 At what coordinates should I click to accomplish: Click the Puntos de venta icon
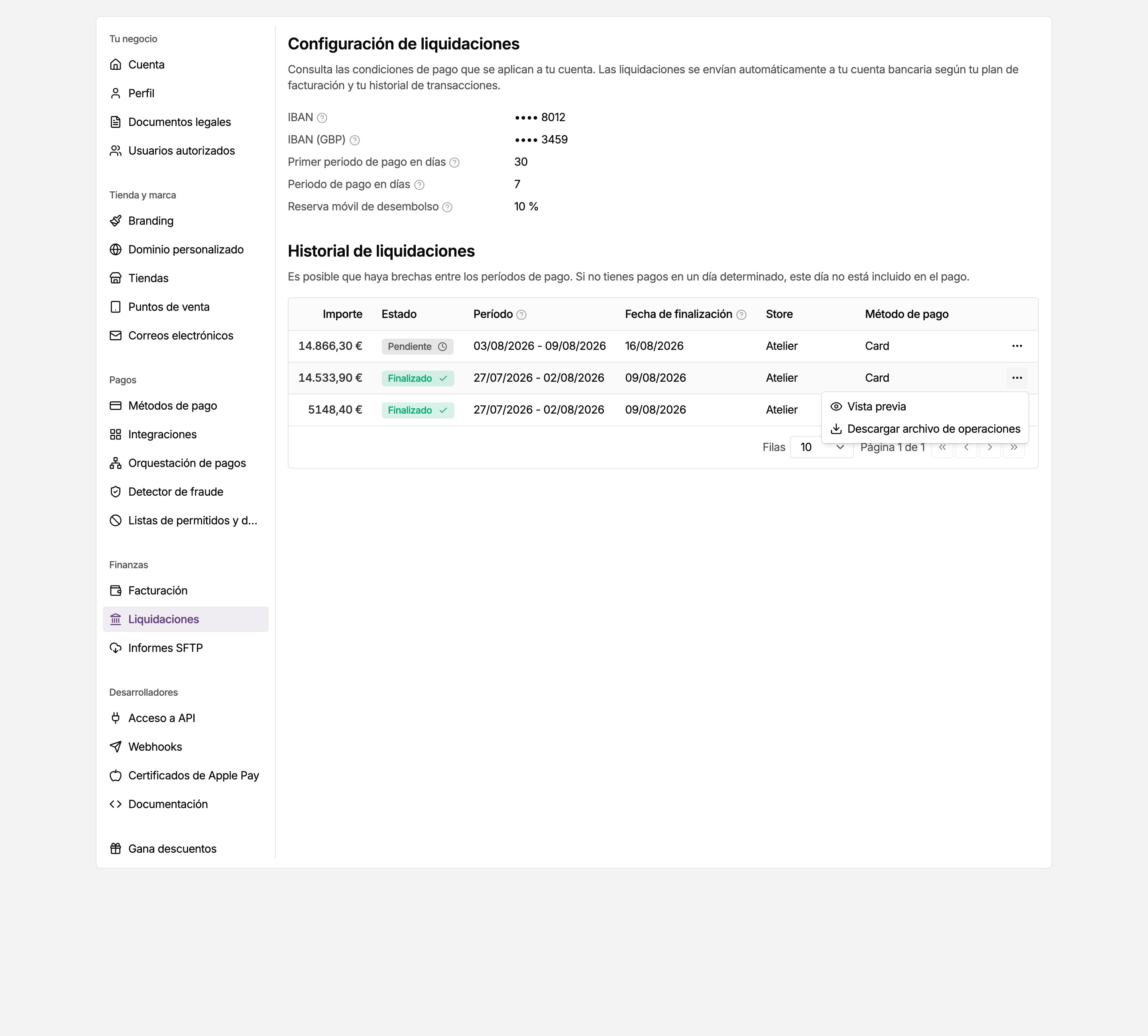(116, 307)
